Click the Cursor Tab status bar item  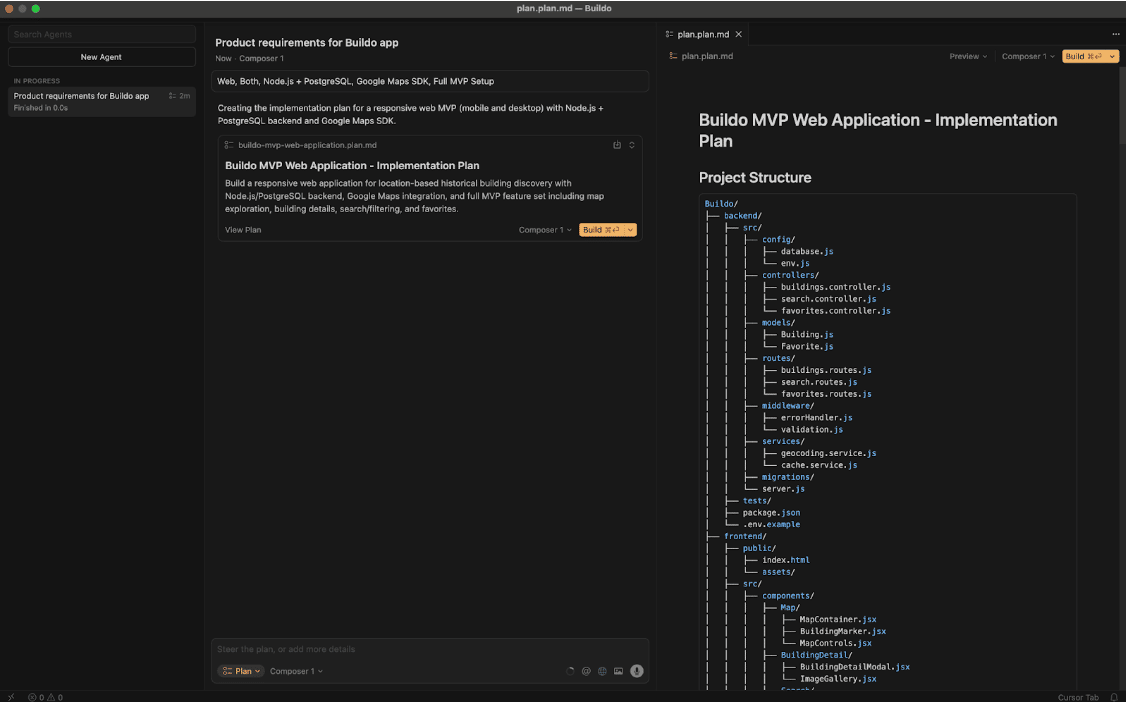1078,697
